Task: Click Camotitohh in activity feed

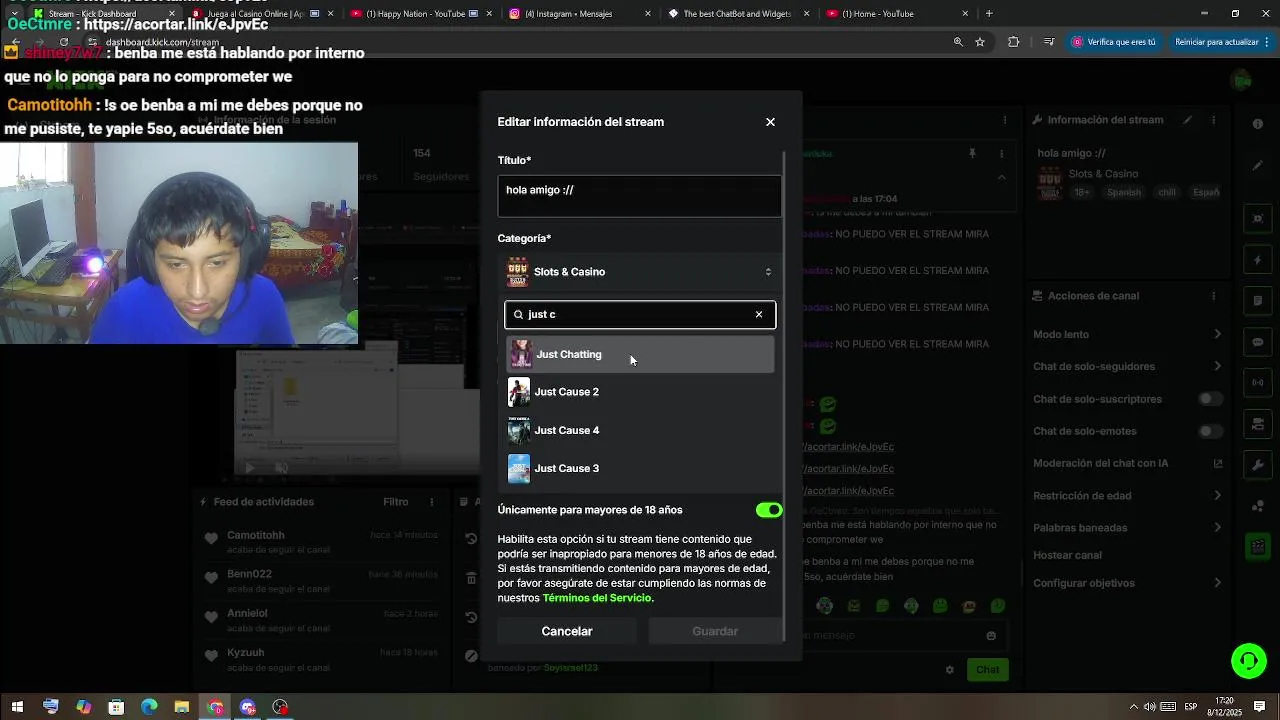Action: [256, 535]
